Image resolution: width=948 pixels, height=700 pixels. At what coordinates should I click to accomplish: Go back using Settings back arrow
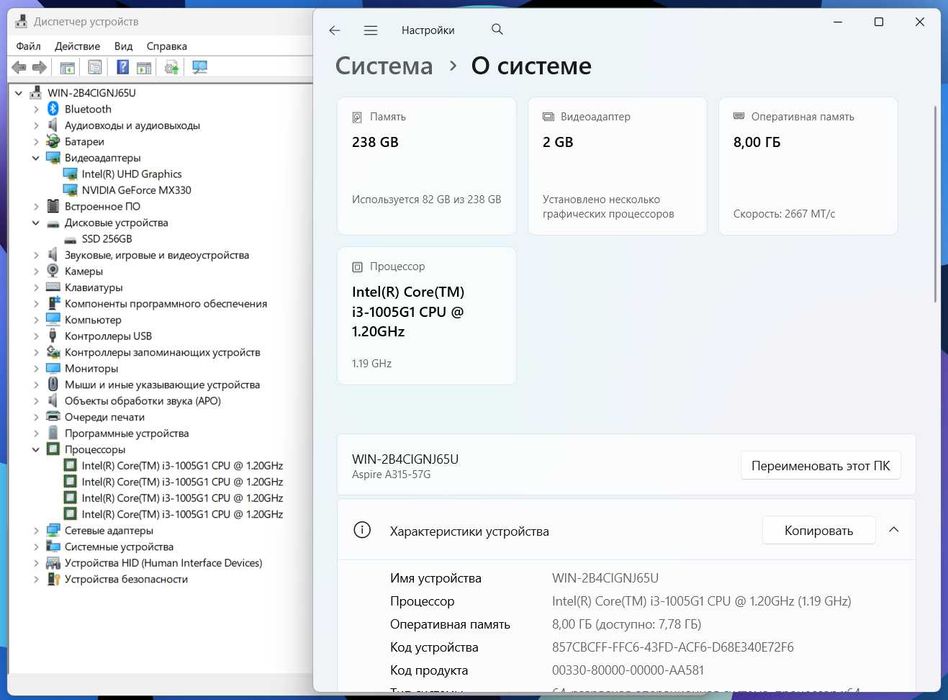point(334,30)
